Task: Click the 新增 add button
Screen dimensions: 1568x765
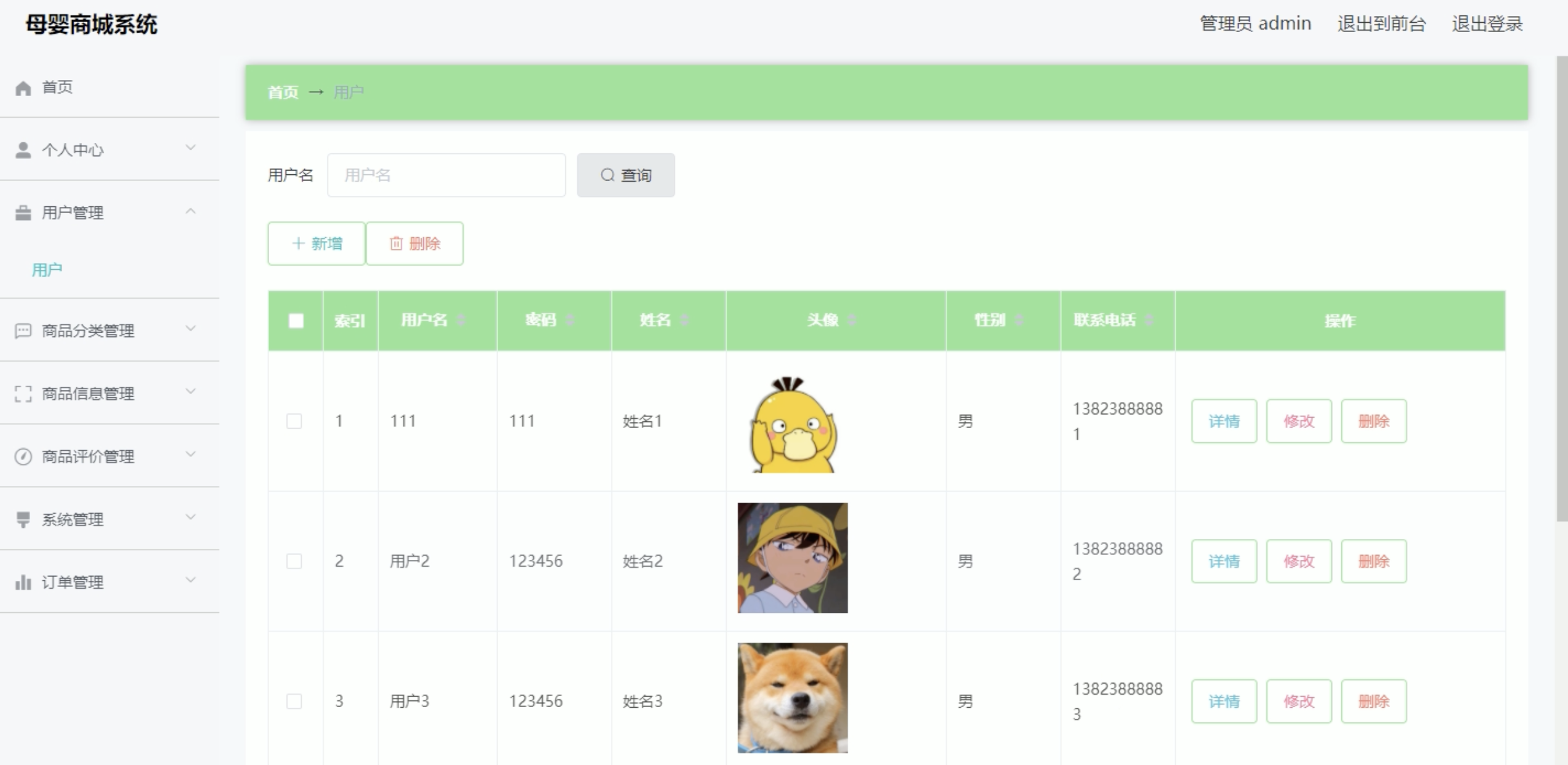Action: [317, 244]
